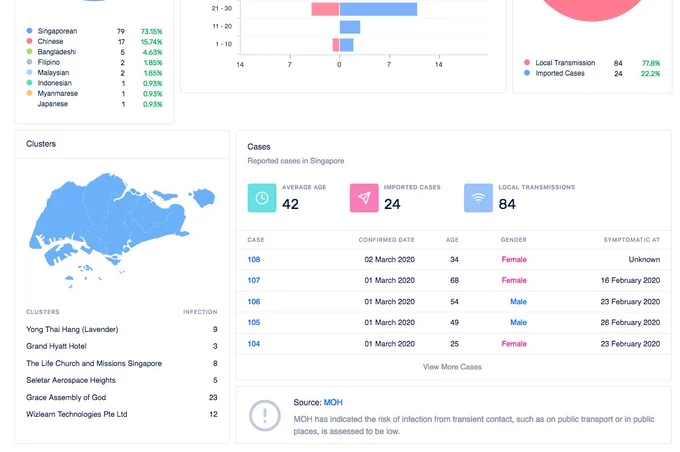
Task: Click the pink bar for age 21 - 30
Action: (x=325, y=9)
